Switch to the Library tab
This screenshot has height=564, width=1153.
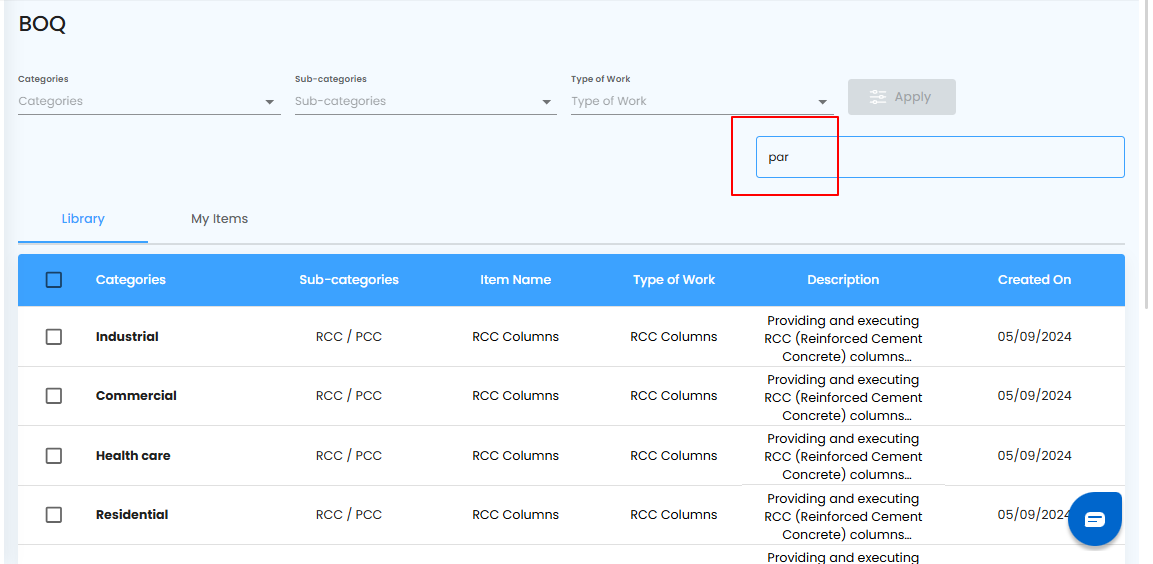tap(83, 219)
